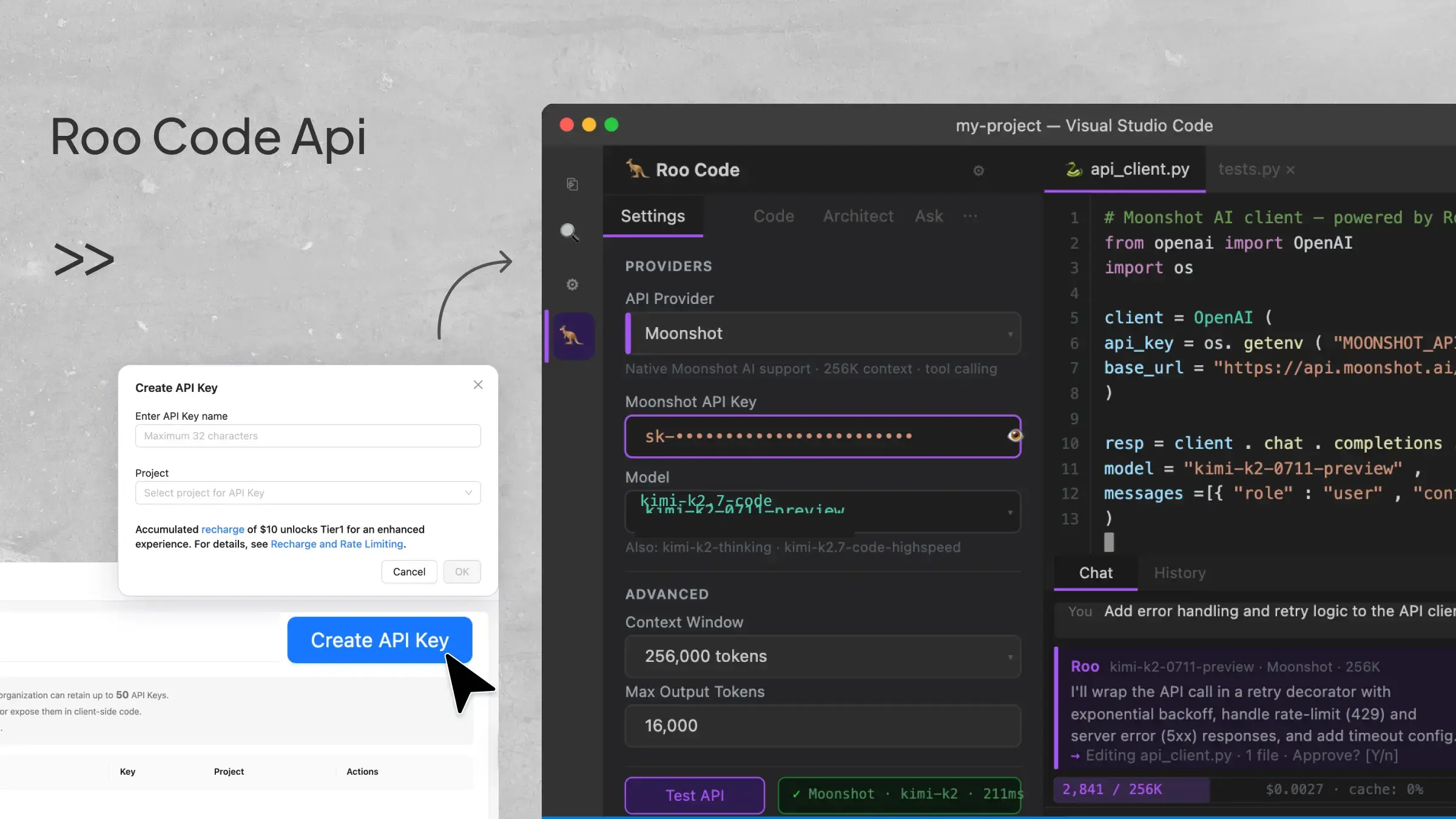Open the gear icon in activity bar
This screenshot has height=819, width=1456.
tap(572, 285)
